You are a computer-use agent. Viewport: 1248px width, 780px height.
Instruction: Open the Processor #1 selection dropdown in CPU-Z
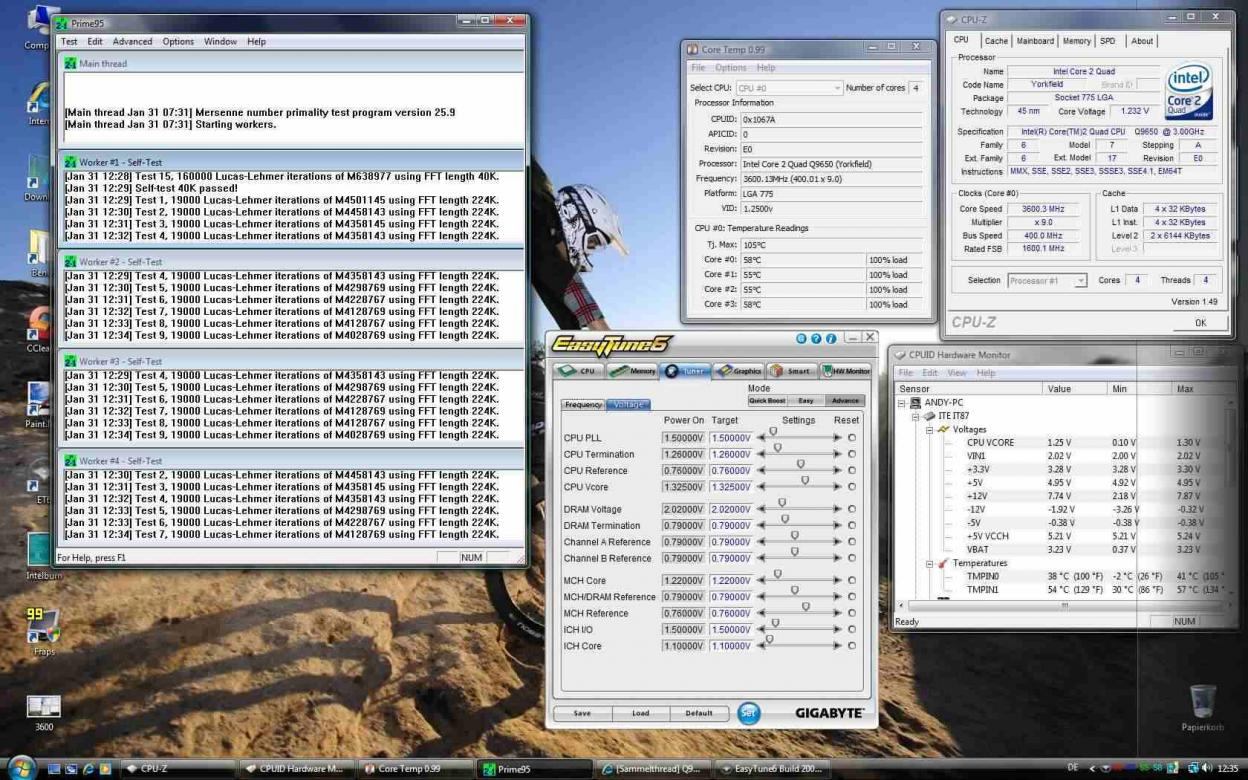click(1047, 281)
